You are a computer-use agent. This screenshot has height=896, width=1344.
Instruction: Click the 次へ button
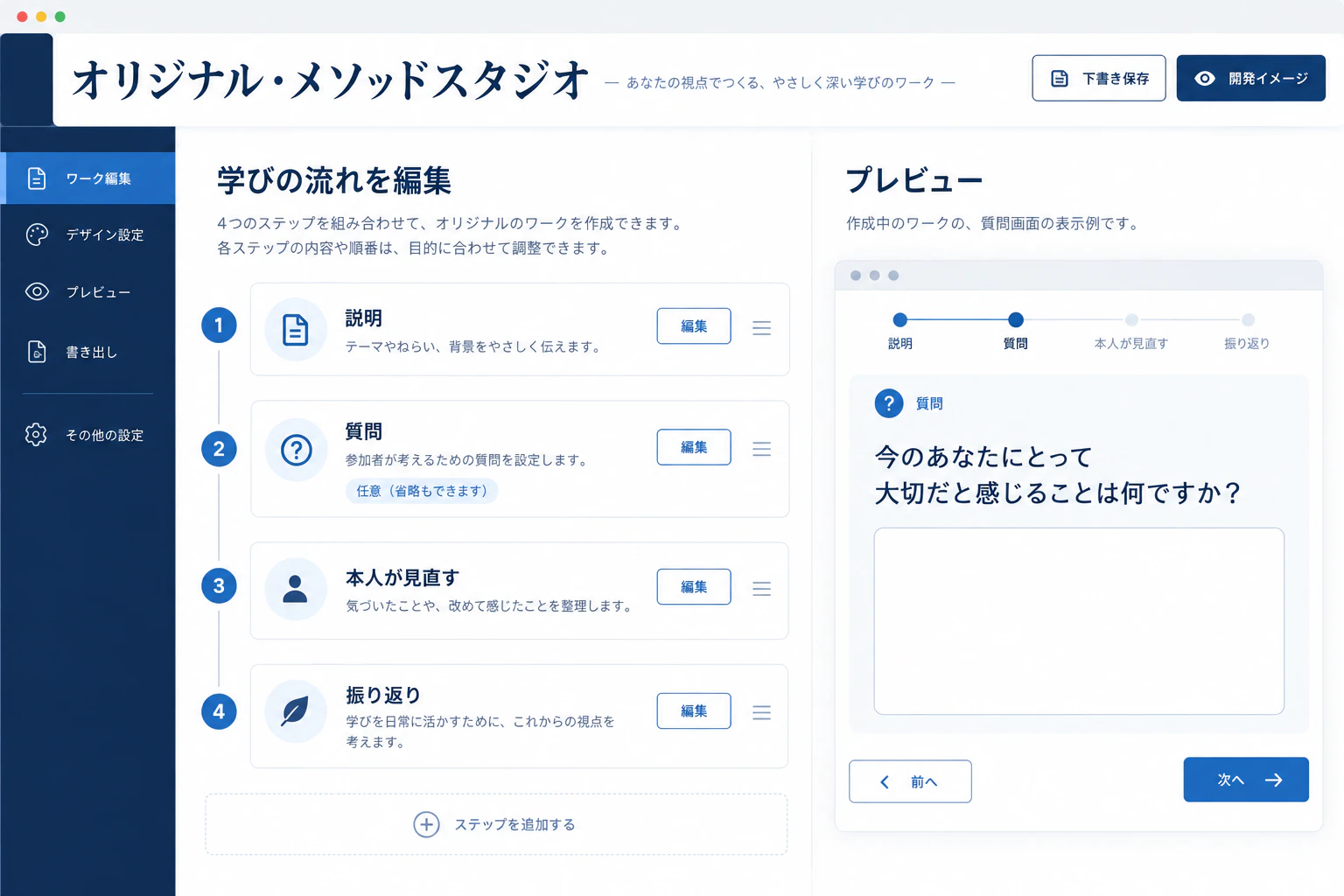(1246, 780)
